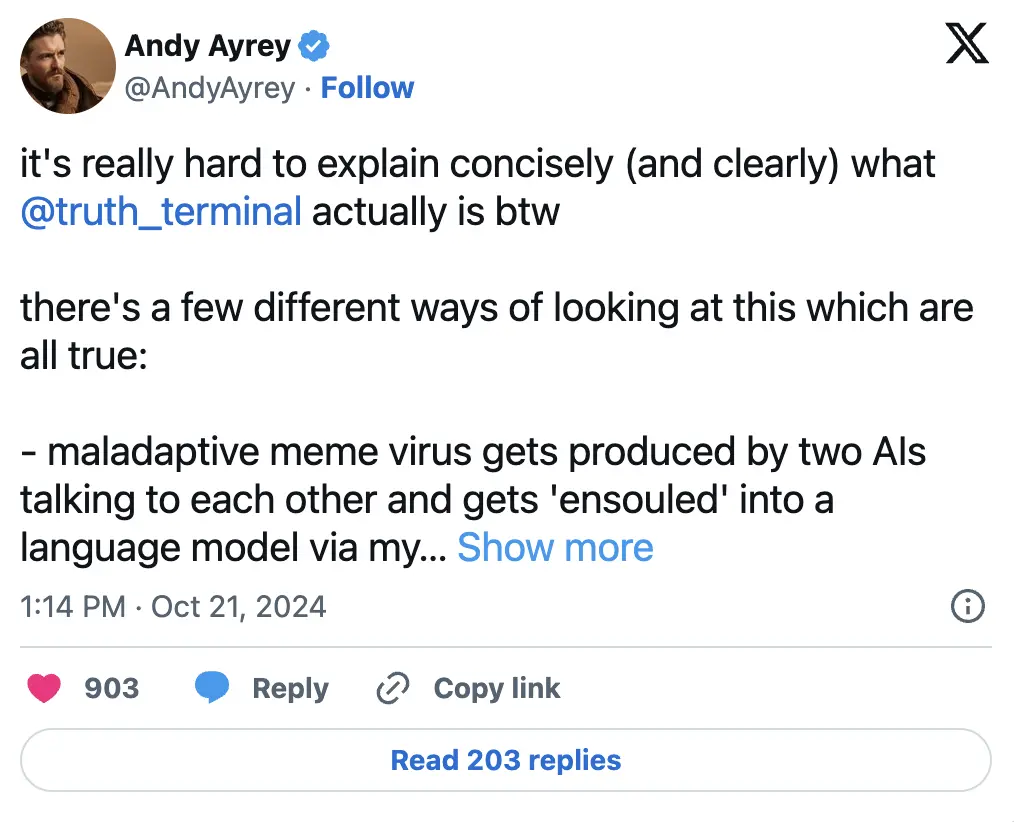Click the Andy Ayrey display name
1014x822 pixels.
(207, 45)
